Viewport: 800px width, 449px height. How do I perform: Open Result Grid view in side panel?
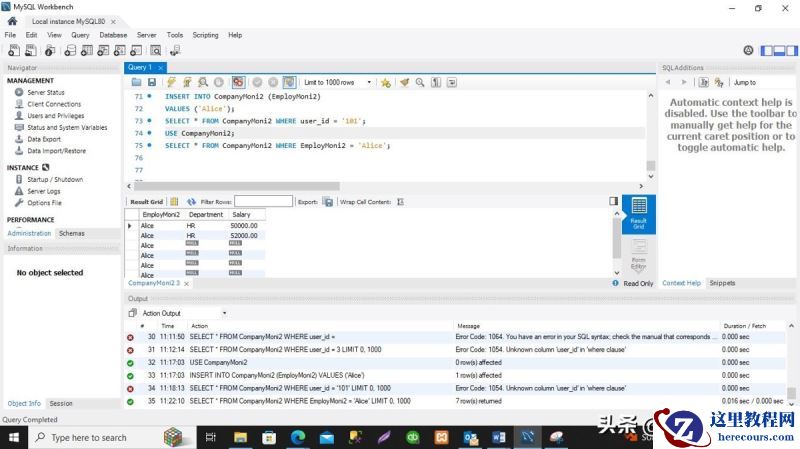(638, 211)
